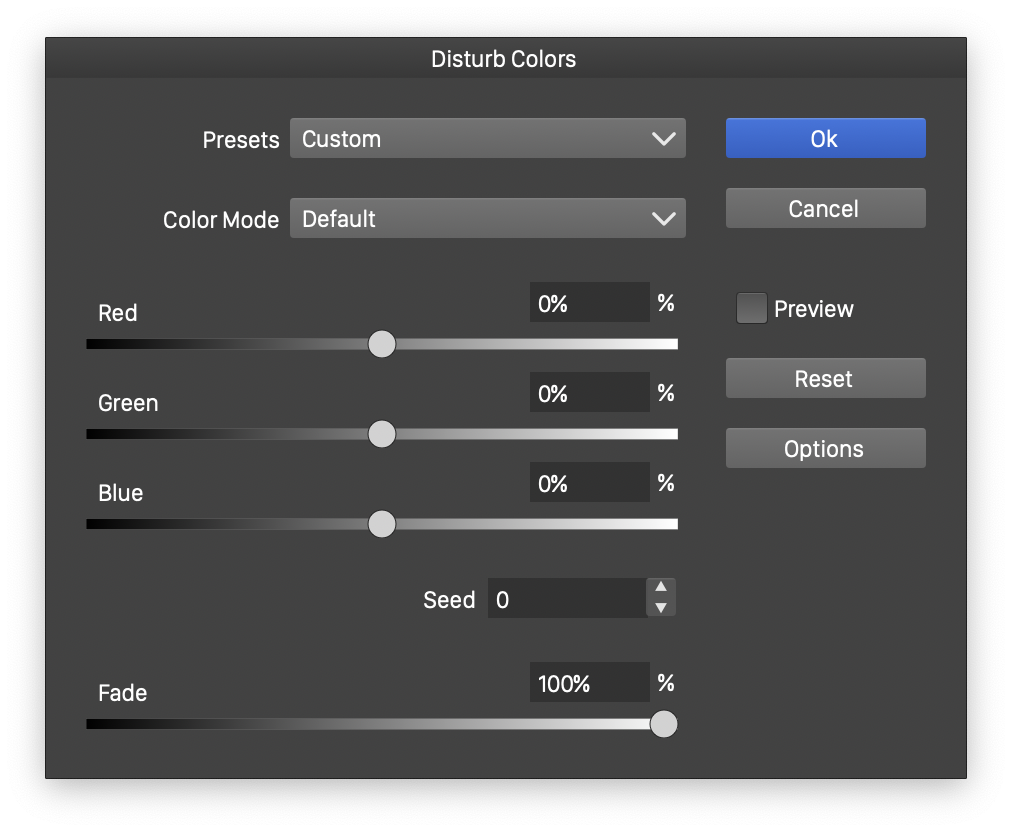The image size is (1012, 832).
Task: Click the Presets dropdown chevron arrow
Action: [x=663, y=138]
